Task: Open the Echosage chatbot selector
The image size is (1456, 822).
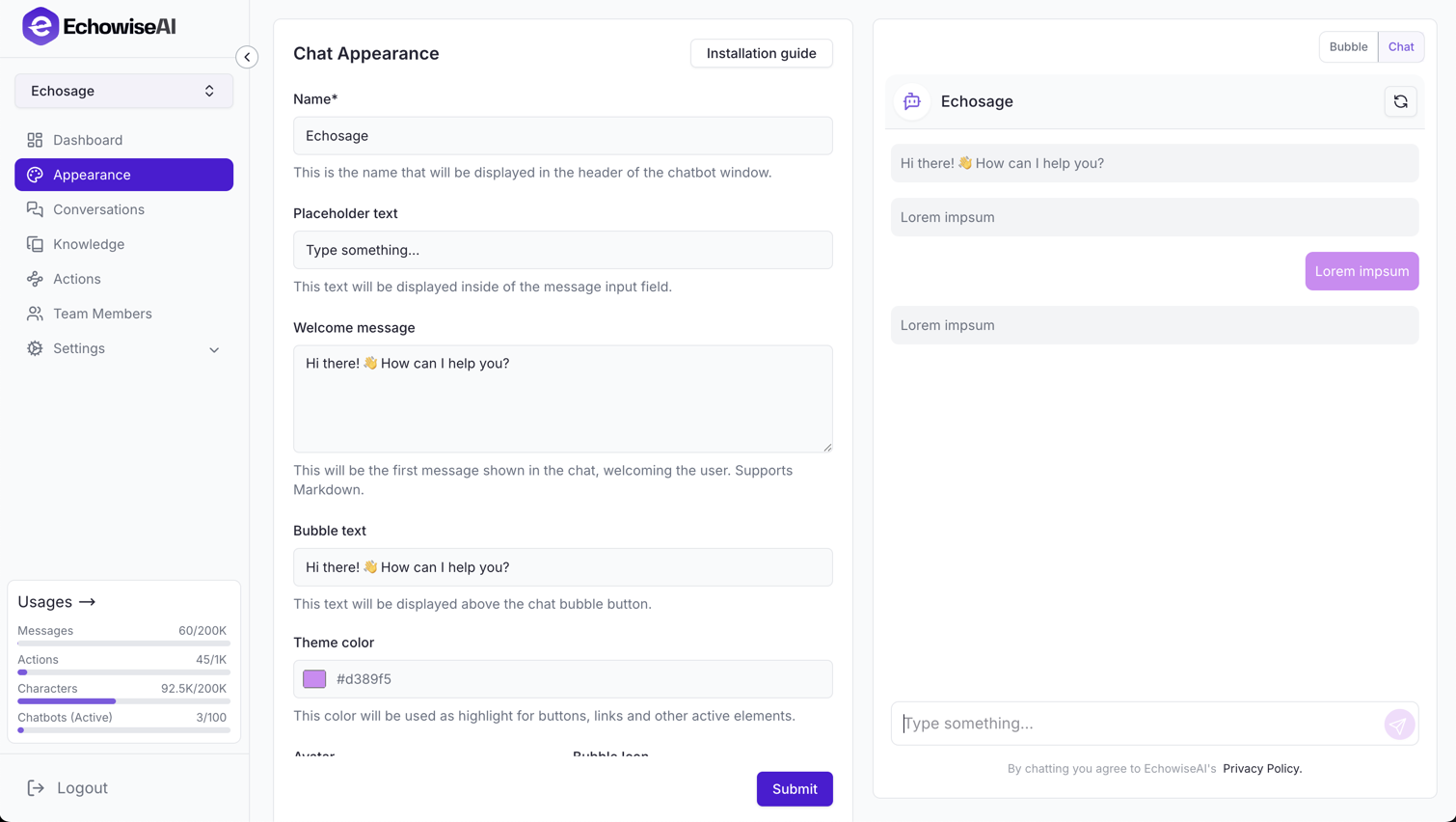Action: pyautogui.click(x=123, y=90)
